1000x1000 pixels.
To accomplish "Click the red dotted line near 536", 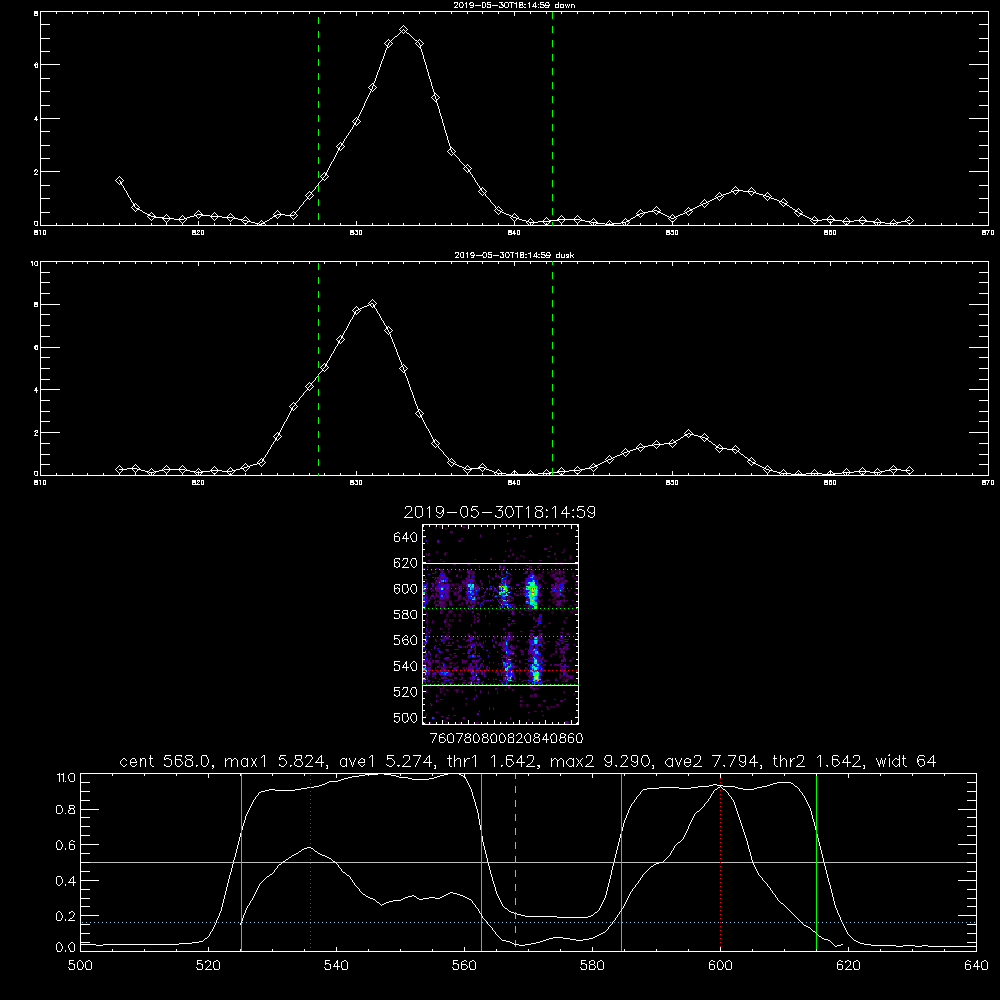I will coord(311,861).
